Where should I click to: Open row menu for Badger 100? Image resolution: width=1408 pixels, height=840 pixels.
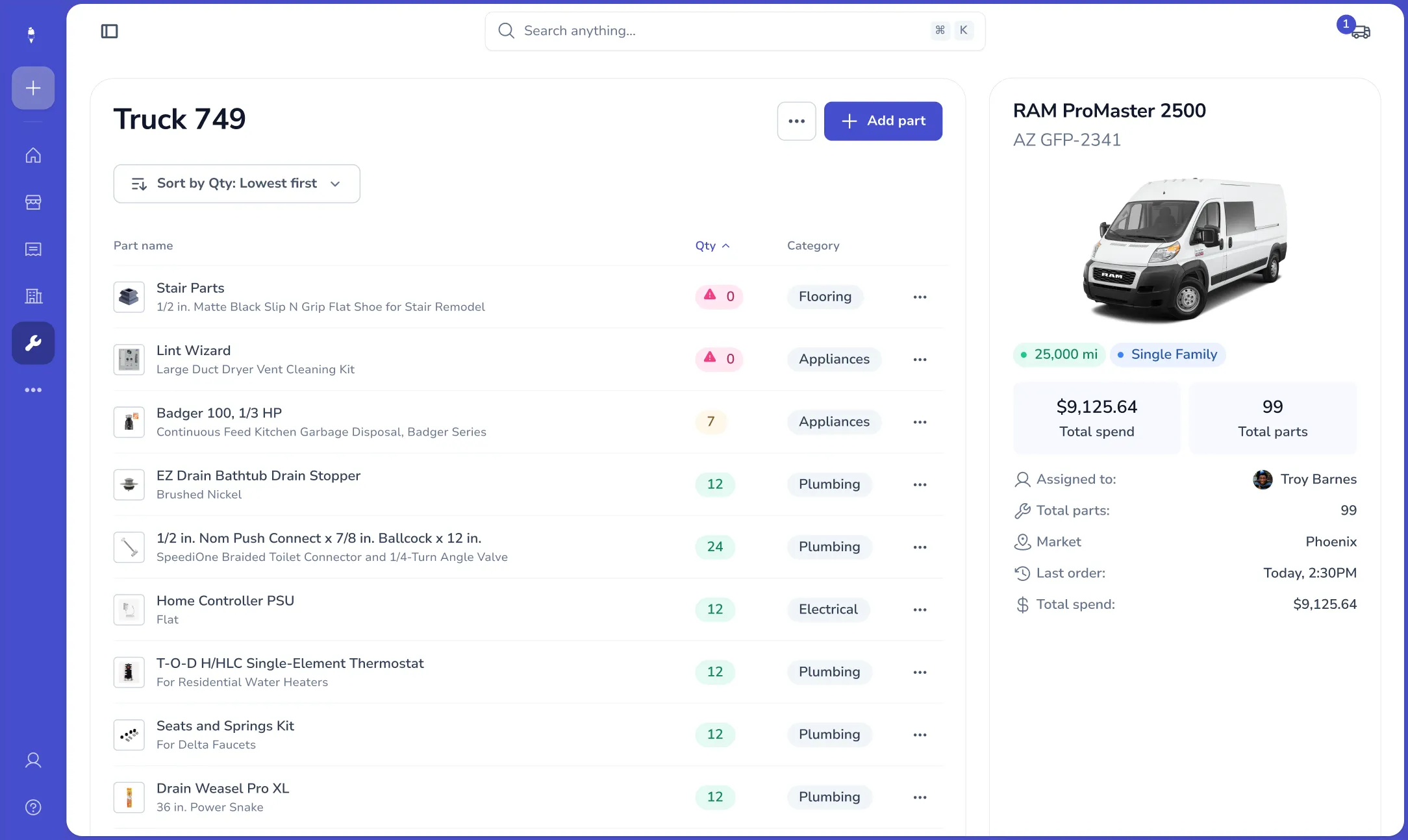(x=920, y=422)
